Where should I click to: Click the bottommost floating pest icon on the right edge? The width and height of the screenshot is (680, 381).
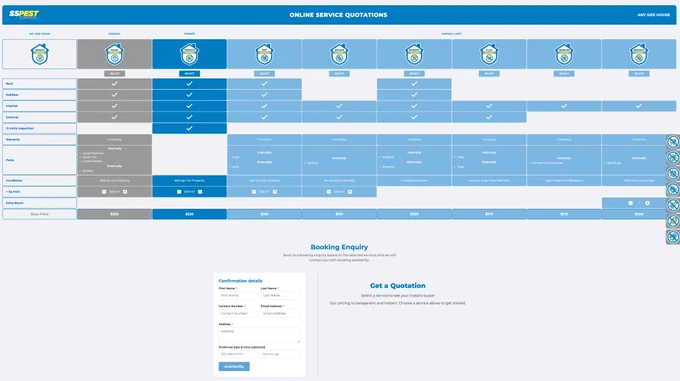[x=673, y=237]
